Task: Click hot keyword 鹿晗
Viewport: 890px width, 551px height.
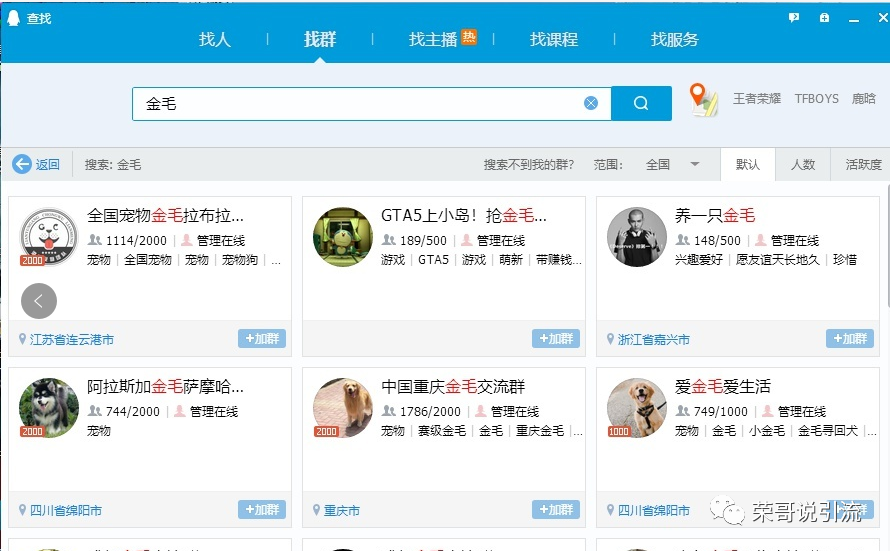Action: point(863,99)
